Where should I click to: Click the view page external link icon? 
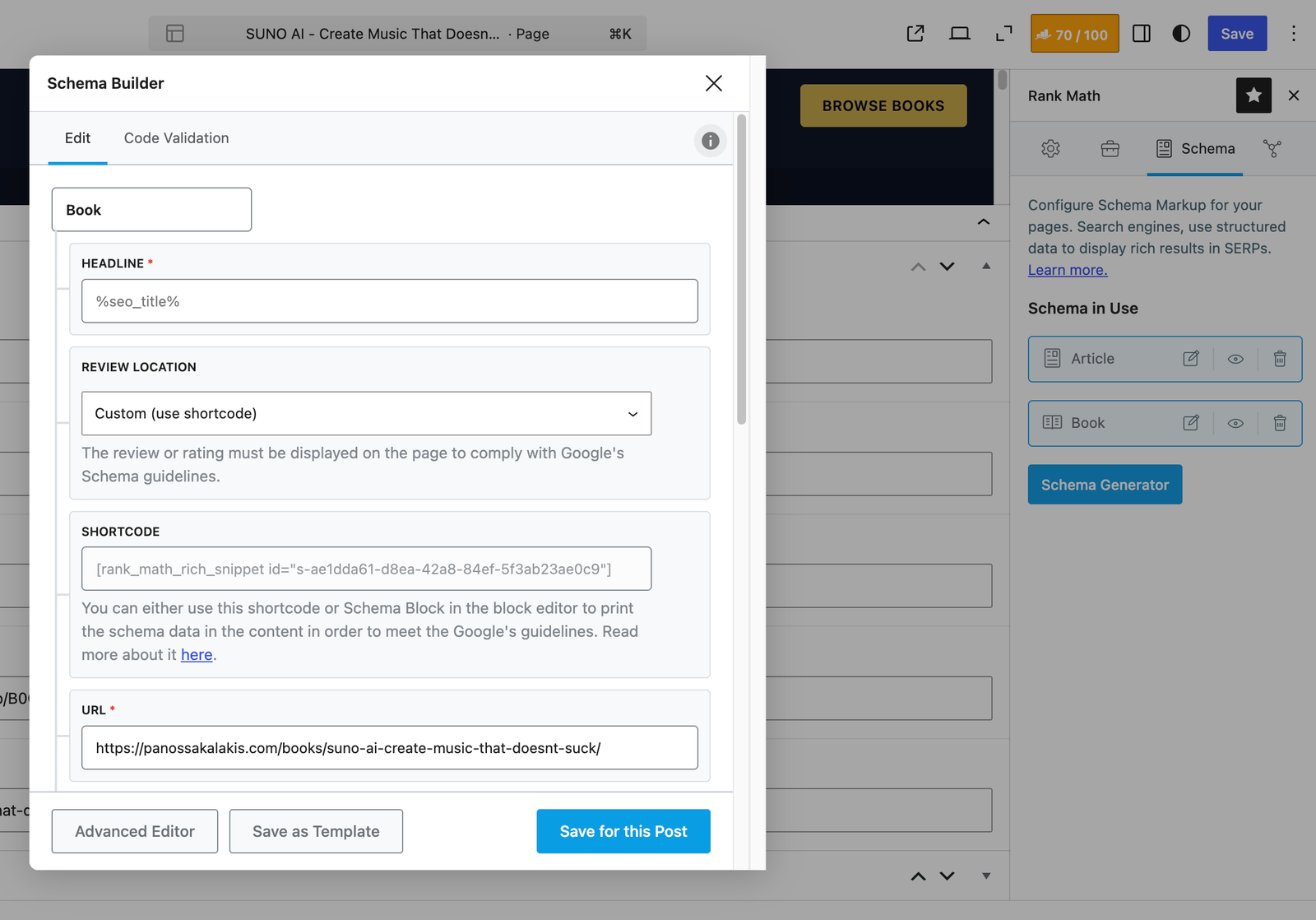pos(915,34)
